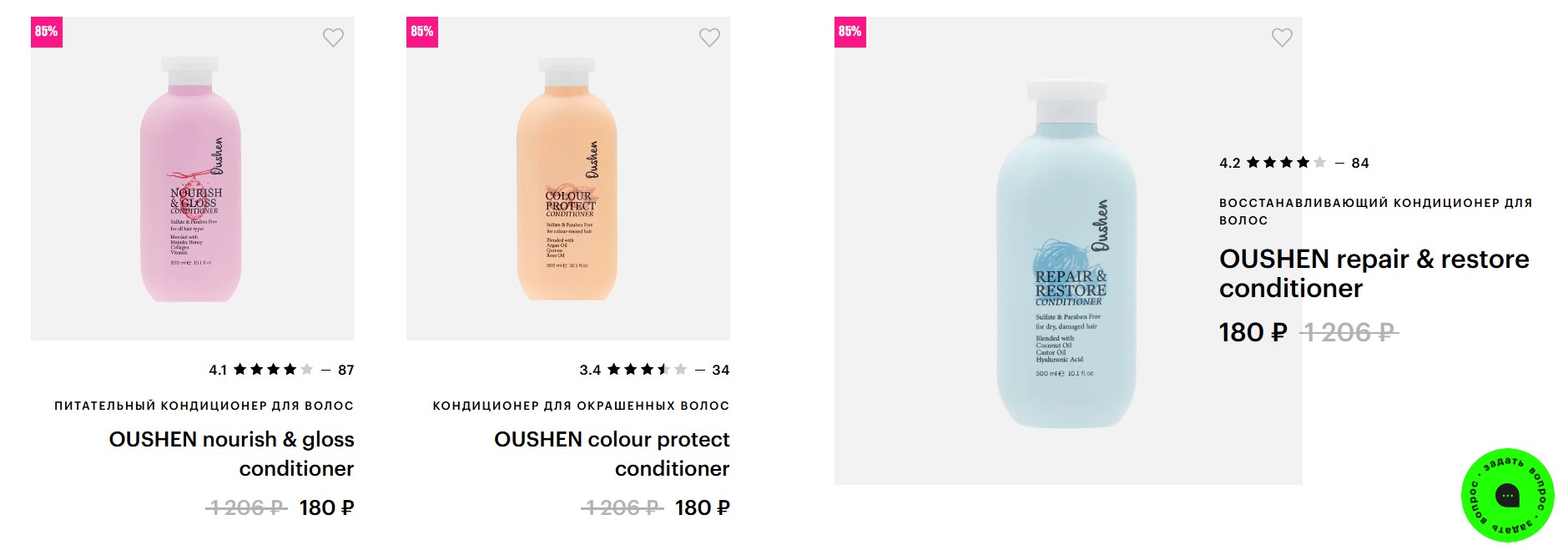Click 180 ₽ price of repair & restore
The image size is (1568, 550).
pyautogui.click(x=1253, y=332)
